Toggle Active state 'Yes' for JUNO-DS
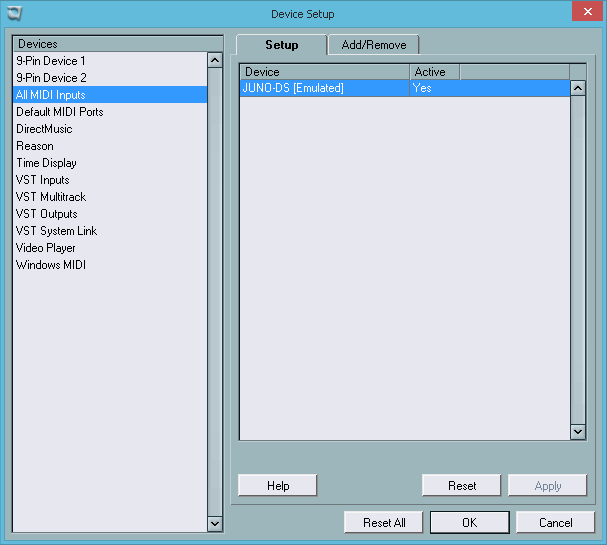Screen dimensions: 607x545 (422, 88)
